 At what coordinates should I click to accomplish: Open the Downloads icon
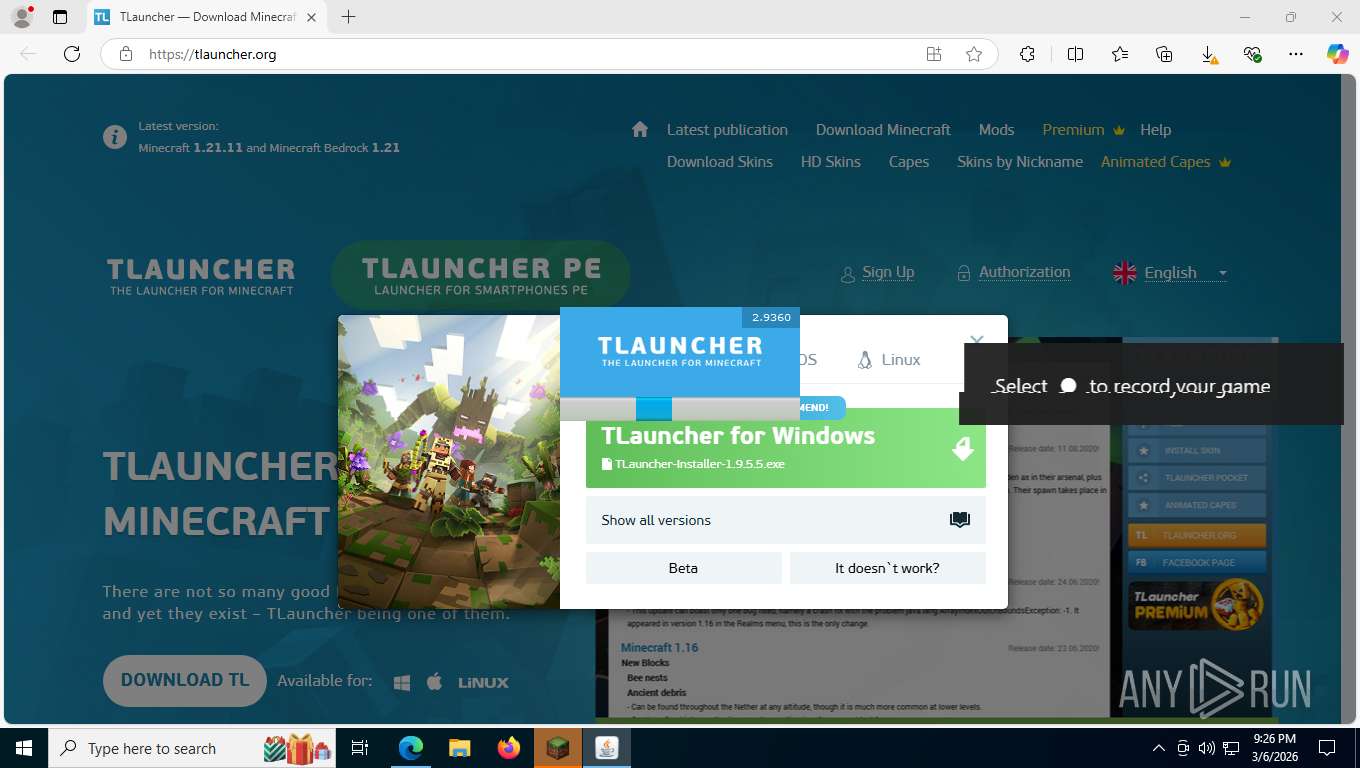point(1208,54)
